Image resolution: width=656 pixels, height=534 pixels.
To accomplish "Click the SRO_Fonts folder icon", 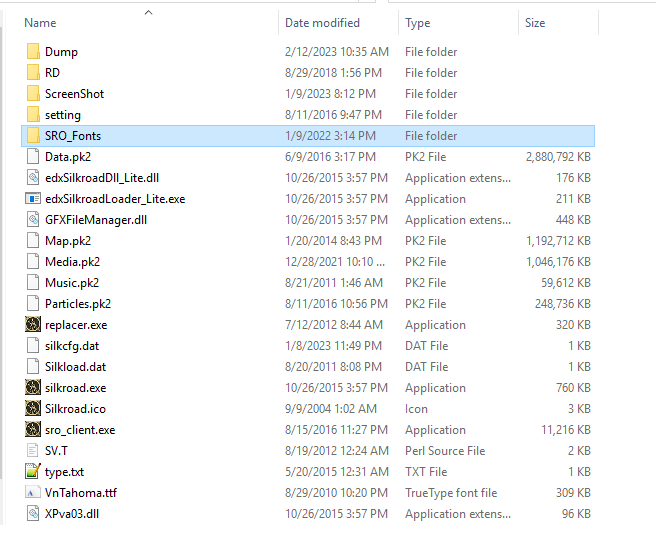I will pos(33,136).
